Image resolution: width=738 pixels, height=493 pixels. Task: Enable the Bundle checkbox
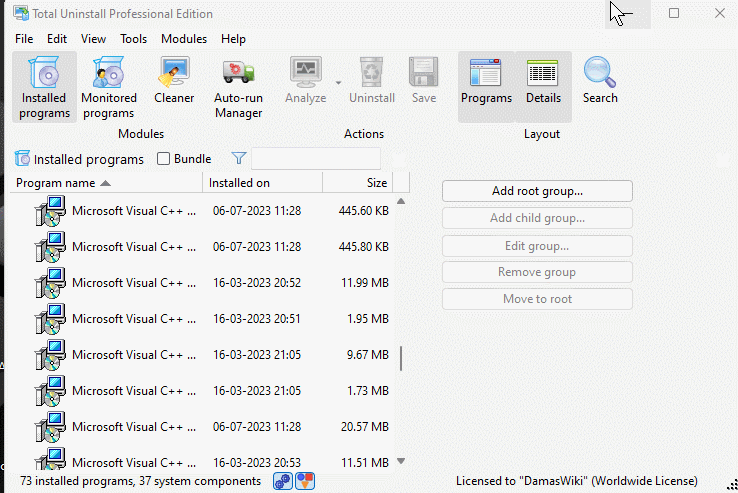coord(163,159)
